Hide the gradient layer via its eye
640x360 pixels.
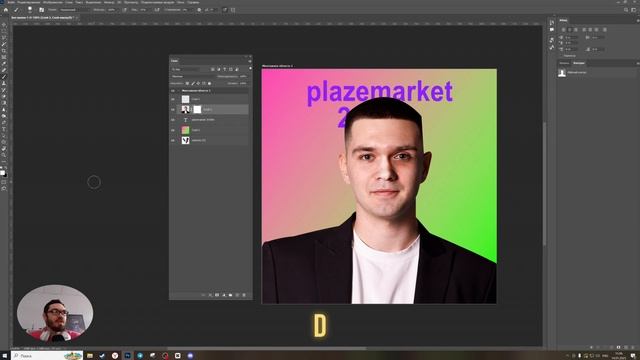(173, 130)
